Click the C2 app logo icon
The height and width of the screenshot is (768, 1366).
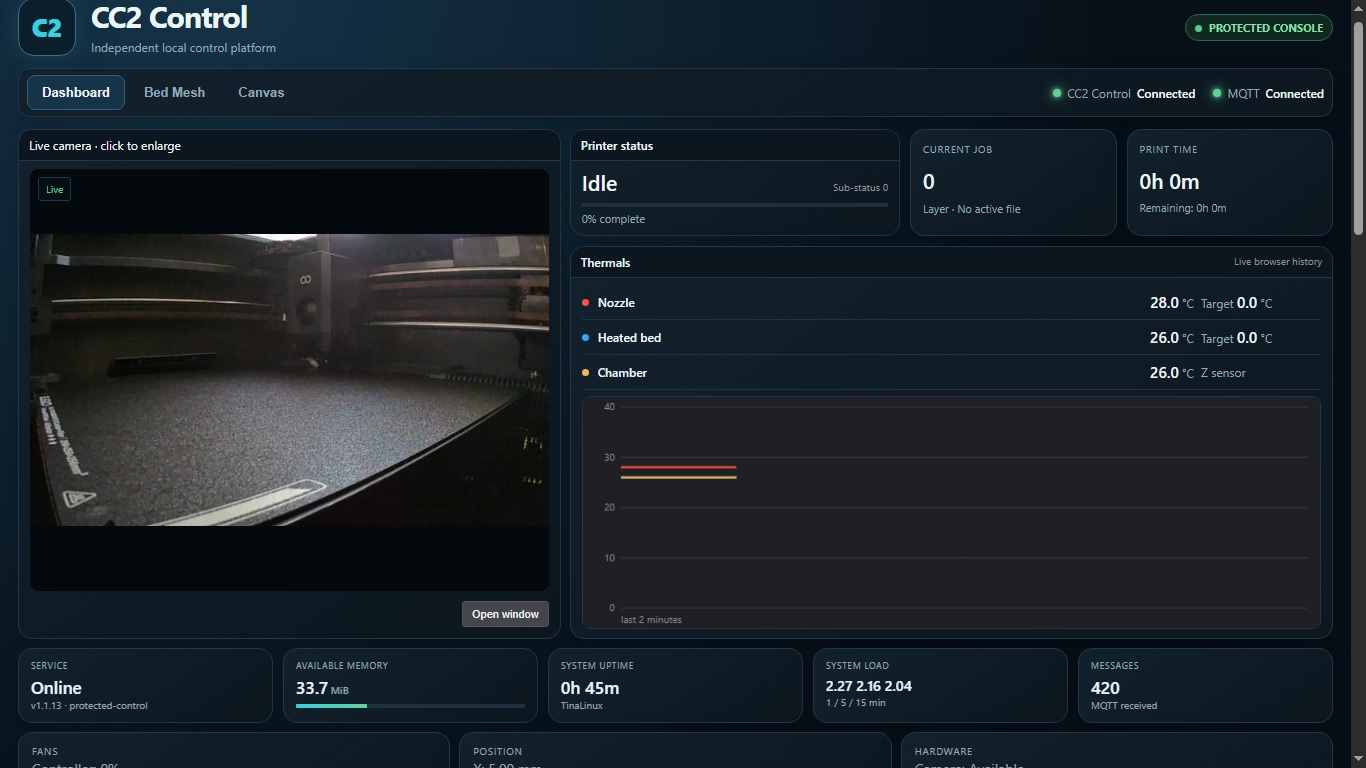click(x=47, y=27)
